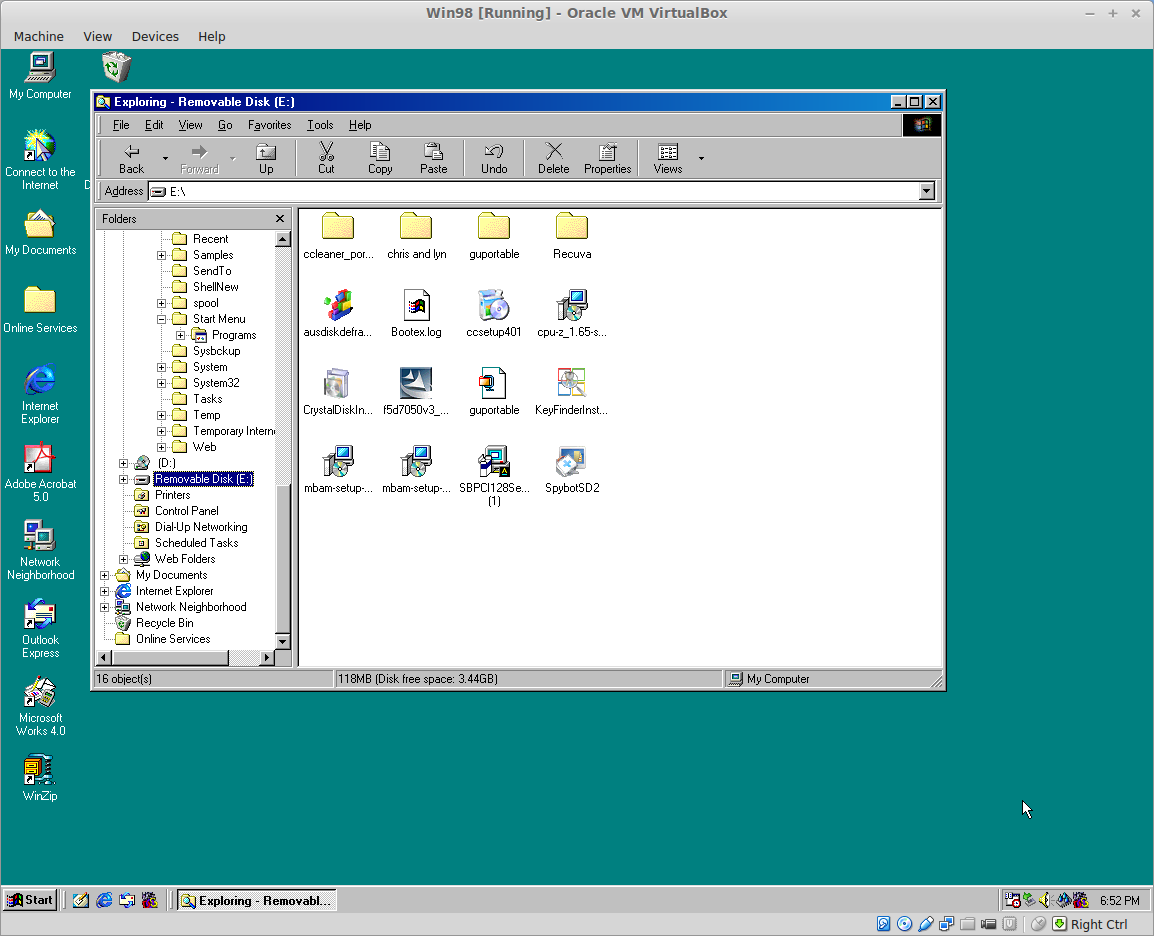This screenshot has height=936, width=1154.
Task: Select the ccsetup401 installer
Action: pyautogui.click(x=494, y=314)
